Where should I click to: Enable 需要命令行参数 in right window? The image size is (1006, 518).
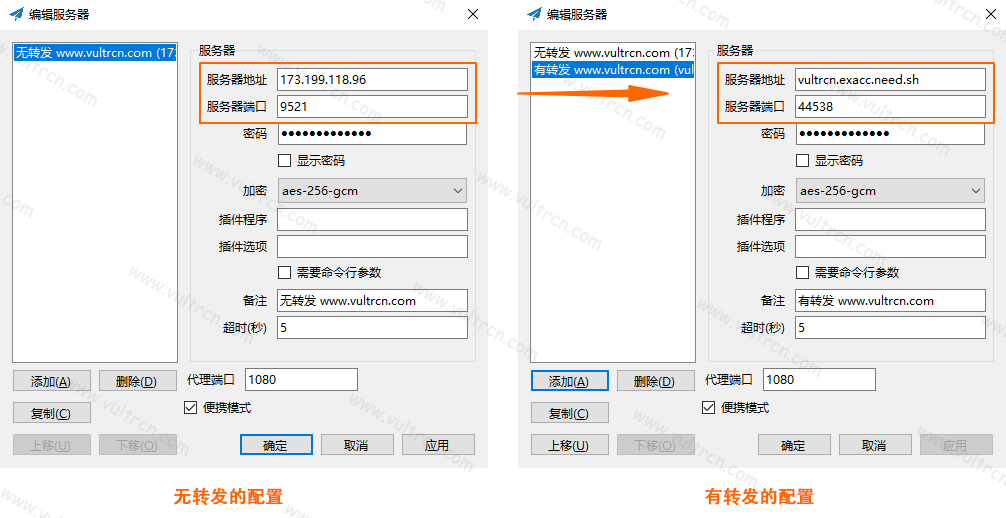tap(803, 273)
